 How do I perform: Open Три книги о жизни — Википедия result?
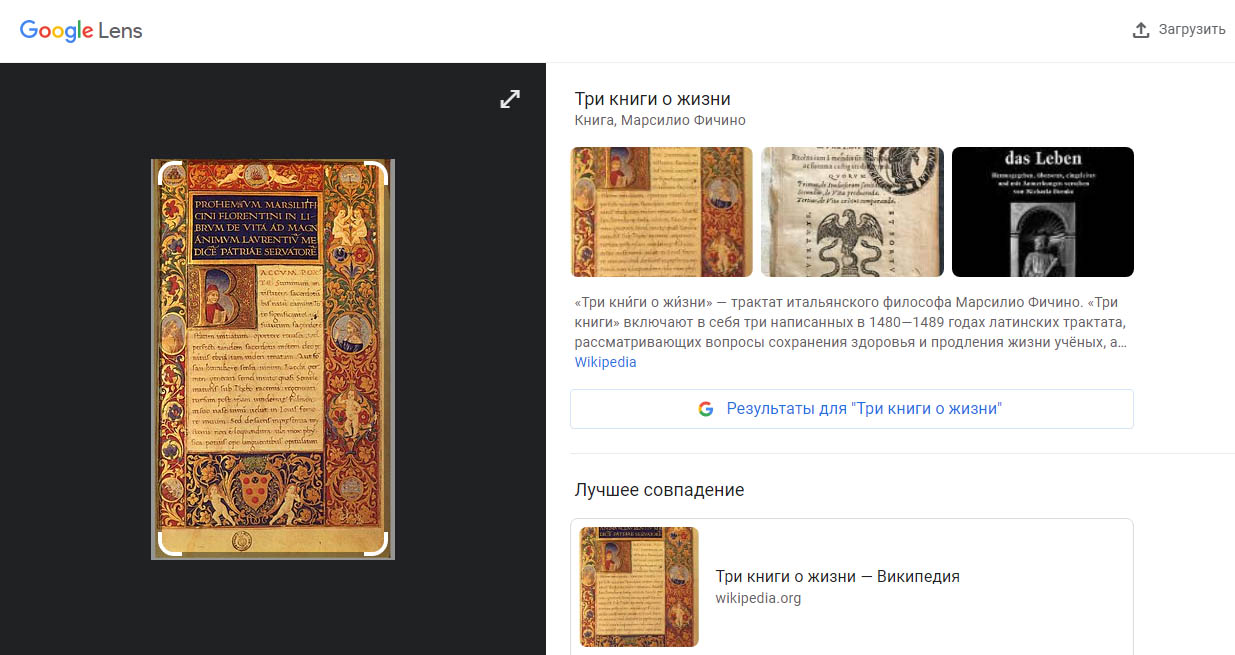[838, 576]
